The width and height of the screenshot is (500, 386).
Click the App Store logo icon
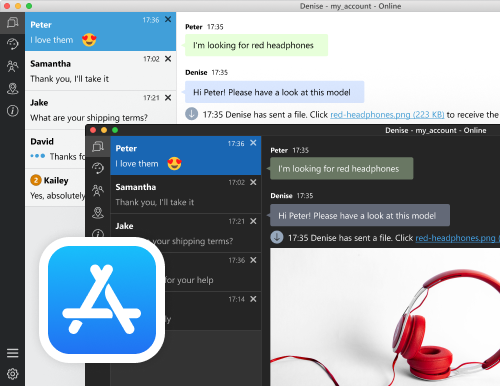(x=102, y=300)
